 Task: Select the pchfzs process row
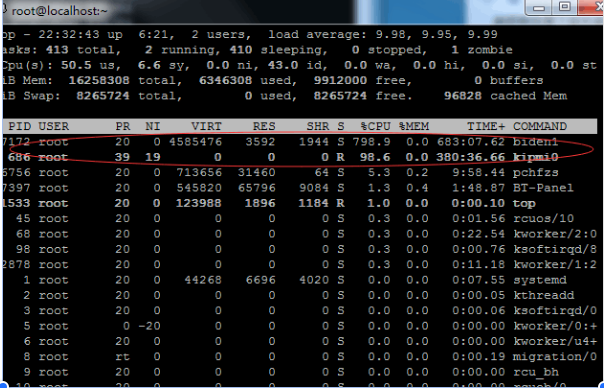pos(300,173)
